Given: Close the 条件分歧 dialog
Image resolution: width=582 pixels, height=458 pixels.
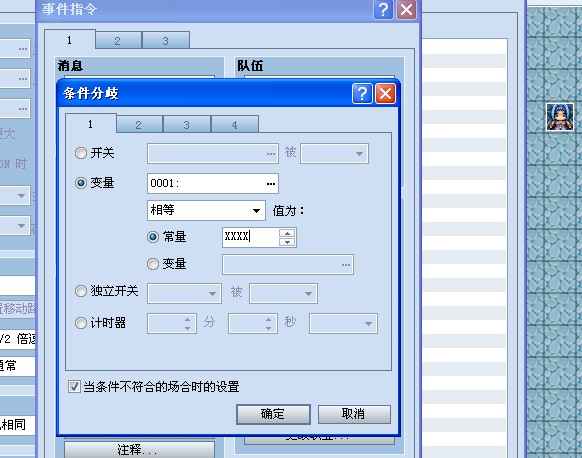Looking at the screenshot, I should tap(385, 94).
